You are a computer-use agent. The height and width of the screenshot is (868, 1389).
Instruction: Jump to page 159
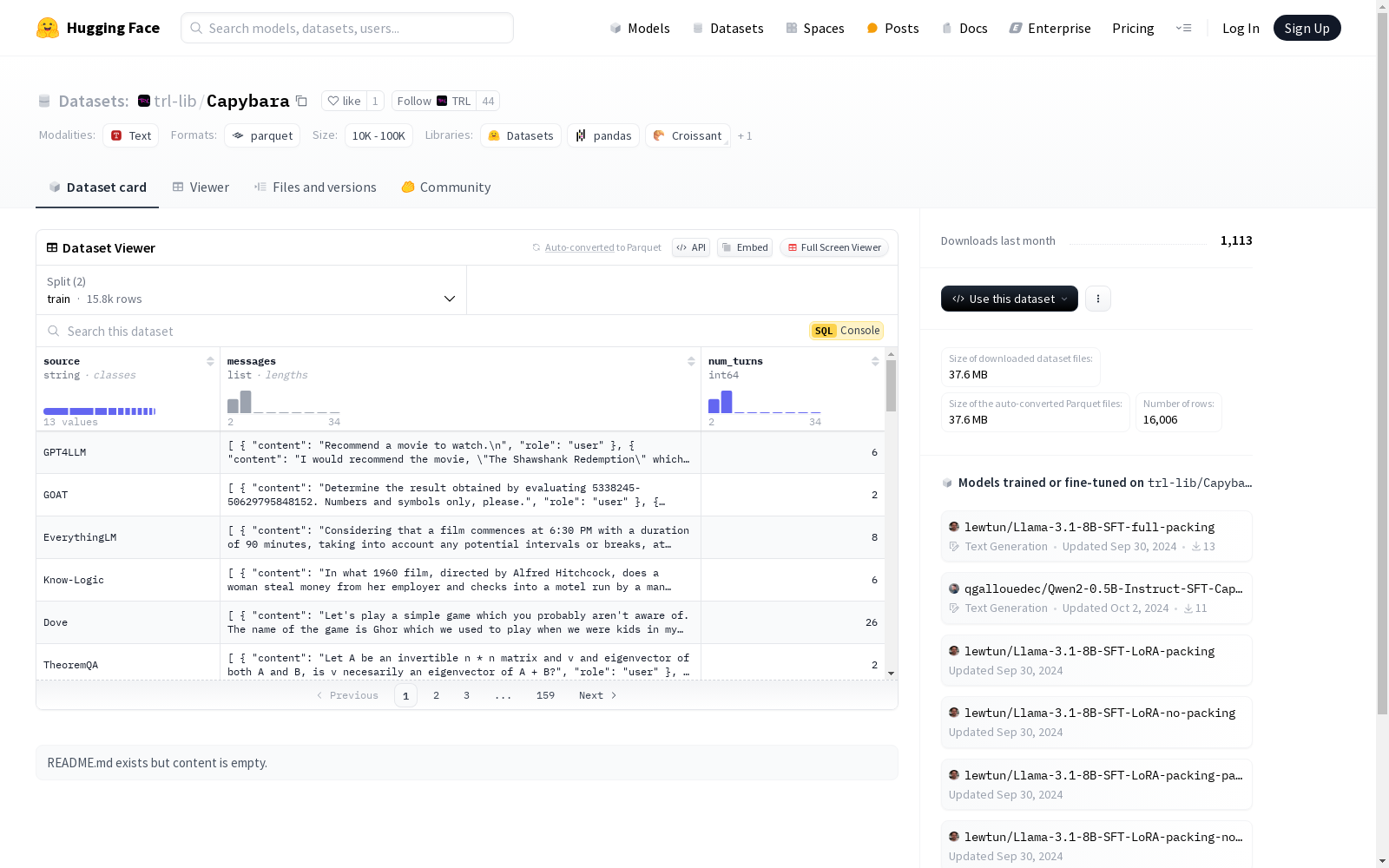pyautogui.click(x=545, y=695)
